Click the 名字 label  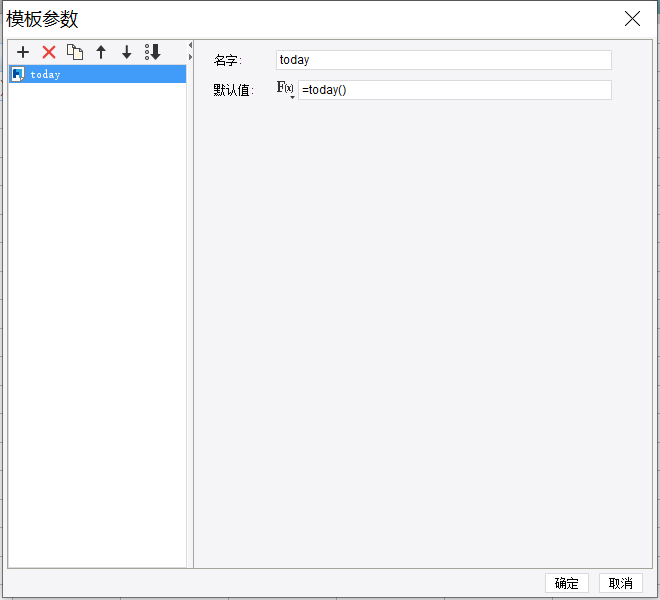(x=228, y=60)
